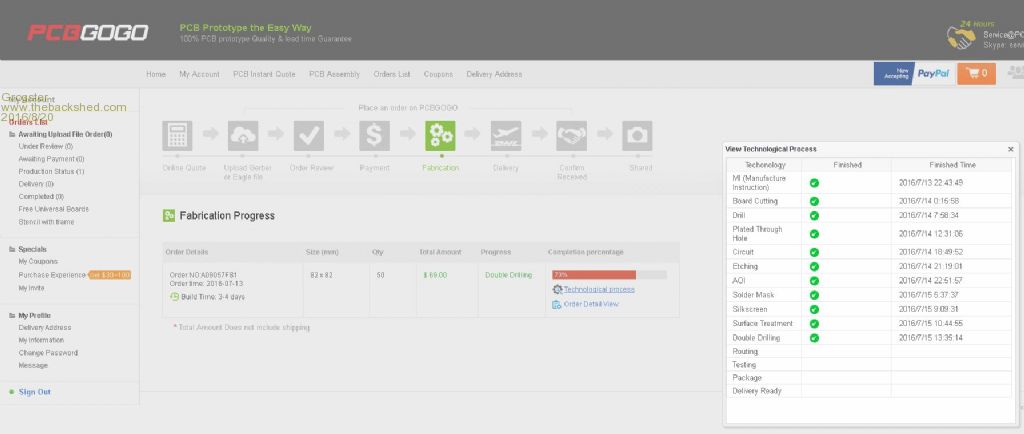Image resolution: width=1024 pixels, height=434 pixels.
Task: Click the Confirm Received handshake icon
Action: [x=571, y=135]
